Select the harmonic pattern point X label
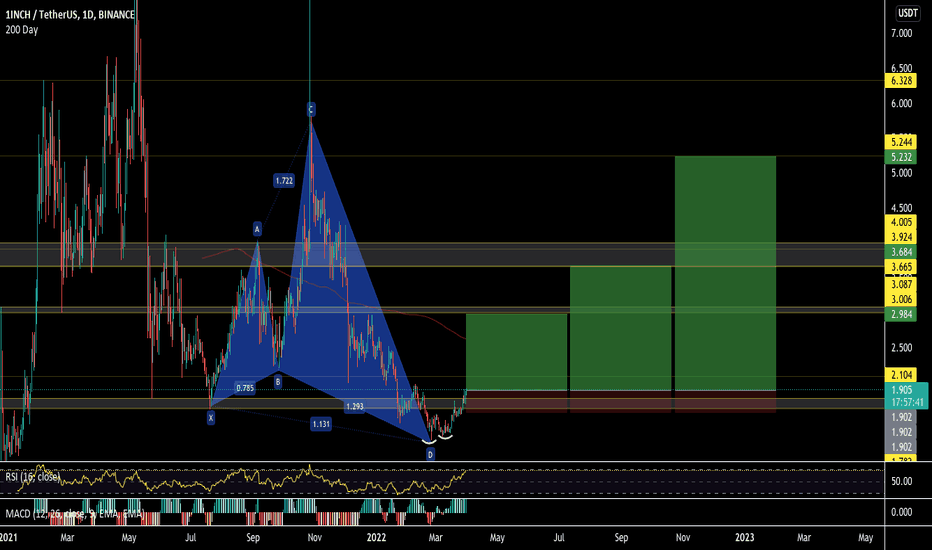The height and width of the screenshot is (550, 932). click(210, 418)
